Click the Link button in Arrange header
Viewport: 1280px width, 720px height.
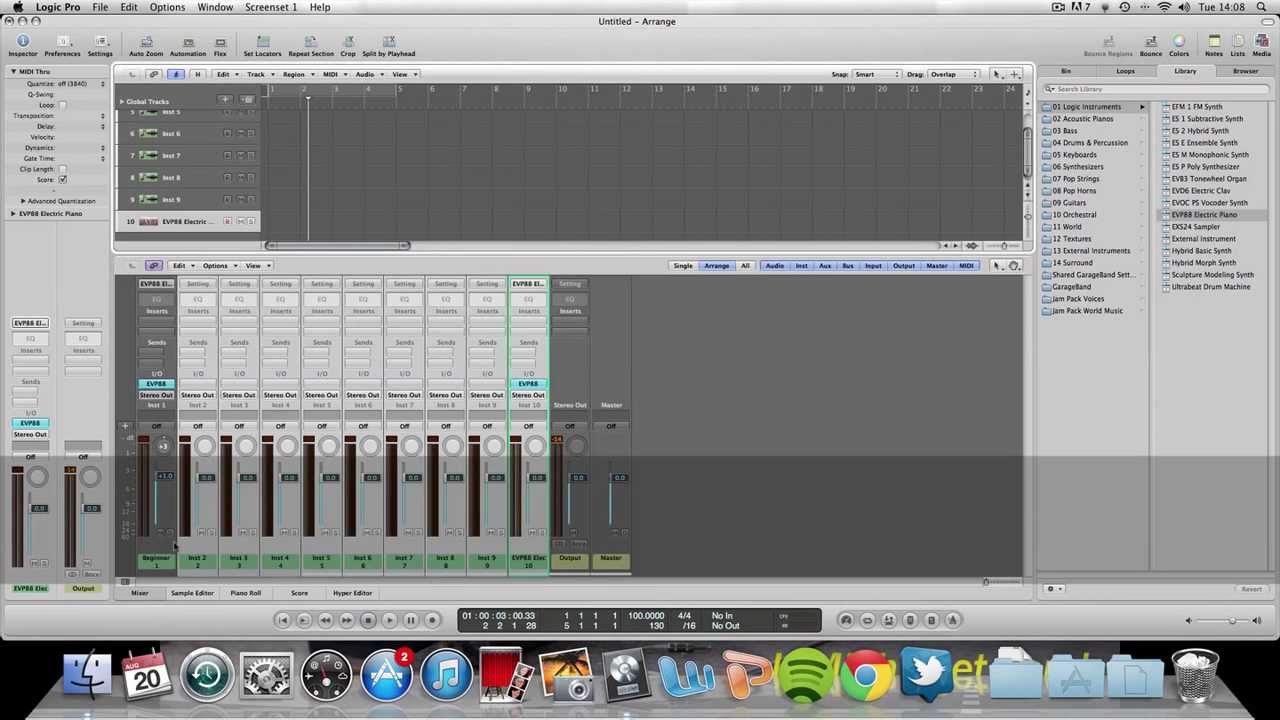[154, 74]
